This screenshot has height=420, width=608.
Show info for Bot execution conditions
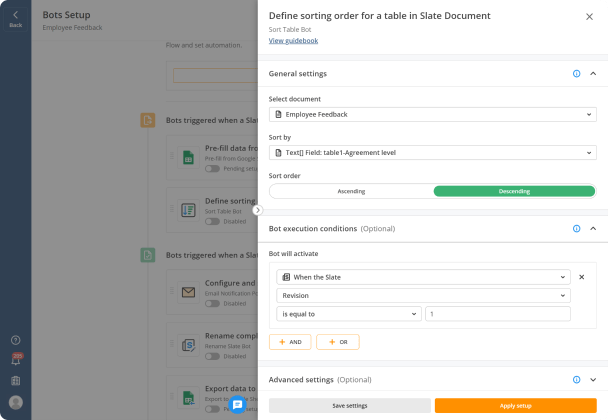(x=577, y=228)
